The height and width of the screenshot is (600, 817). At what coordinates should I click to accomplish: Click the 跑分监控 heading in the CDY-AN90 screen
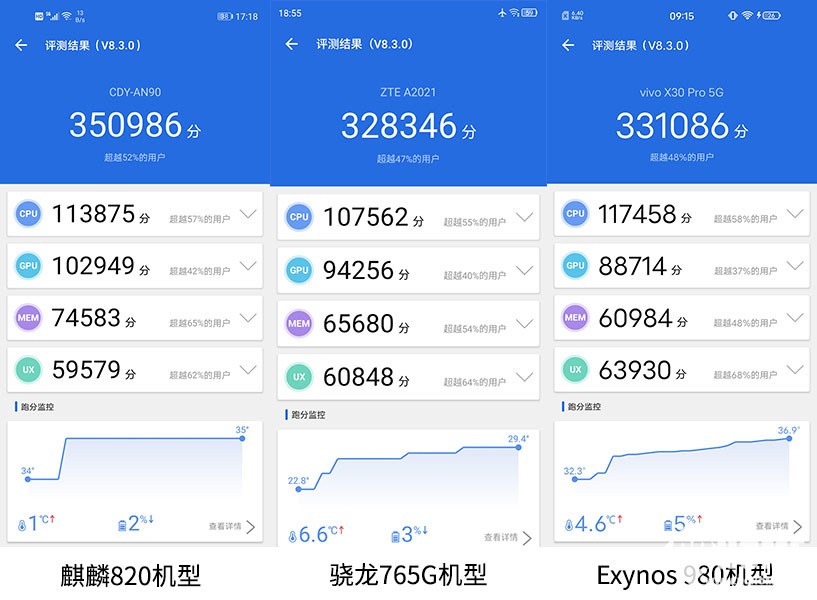pyautogui.click(x=37, y=407)
